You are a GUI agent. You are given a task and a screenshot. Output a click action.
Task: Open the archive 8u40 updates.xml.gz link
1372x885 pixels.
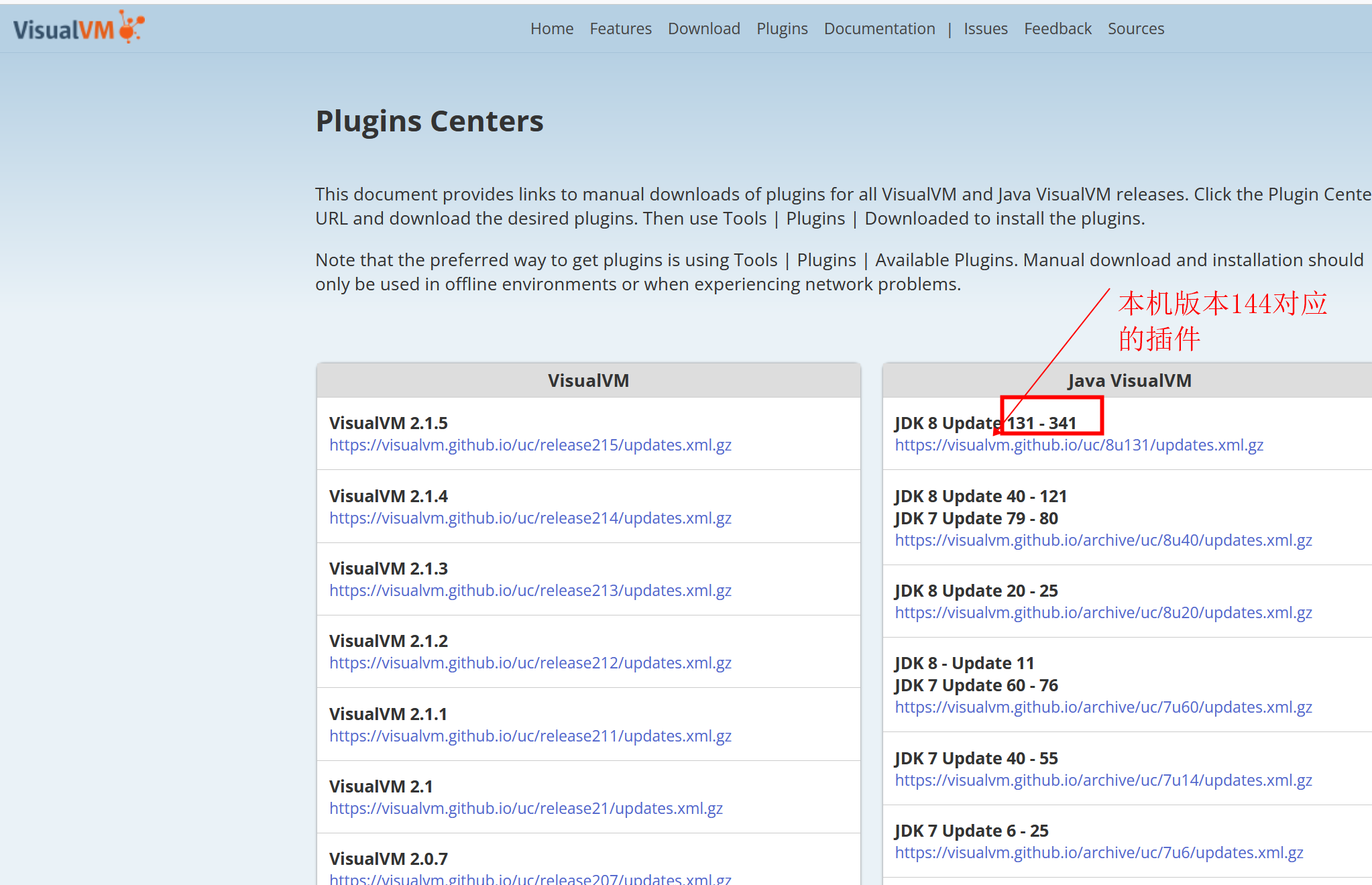(x=1104, y=540)
